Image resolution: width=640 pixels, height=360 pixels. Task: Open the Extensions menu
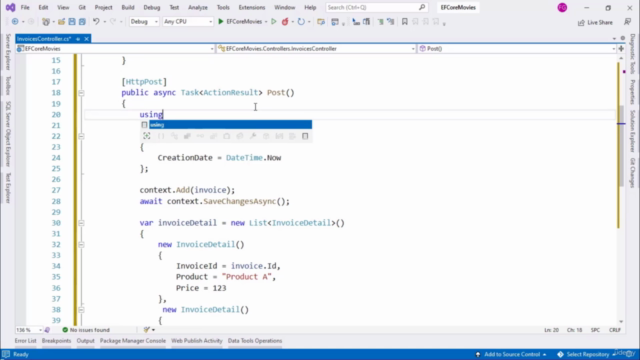click(252, 7)
